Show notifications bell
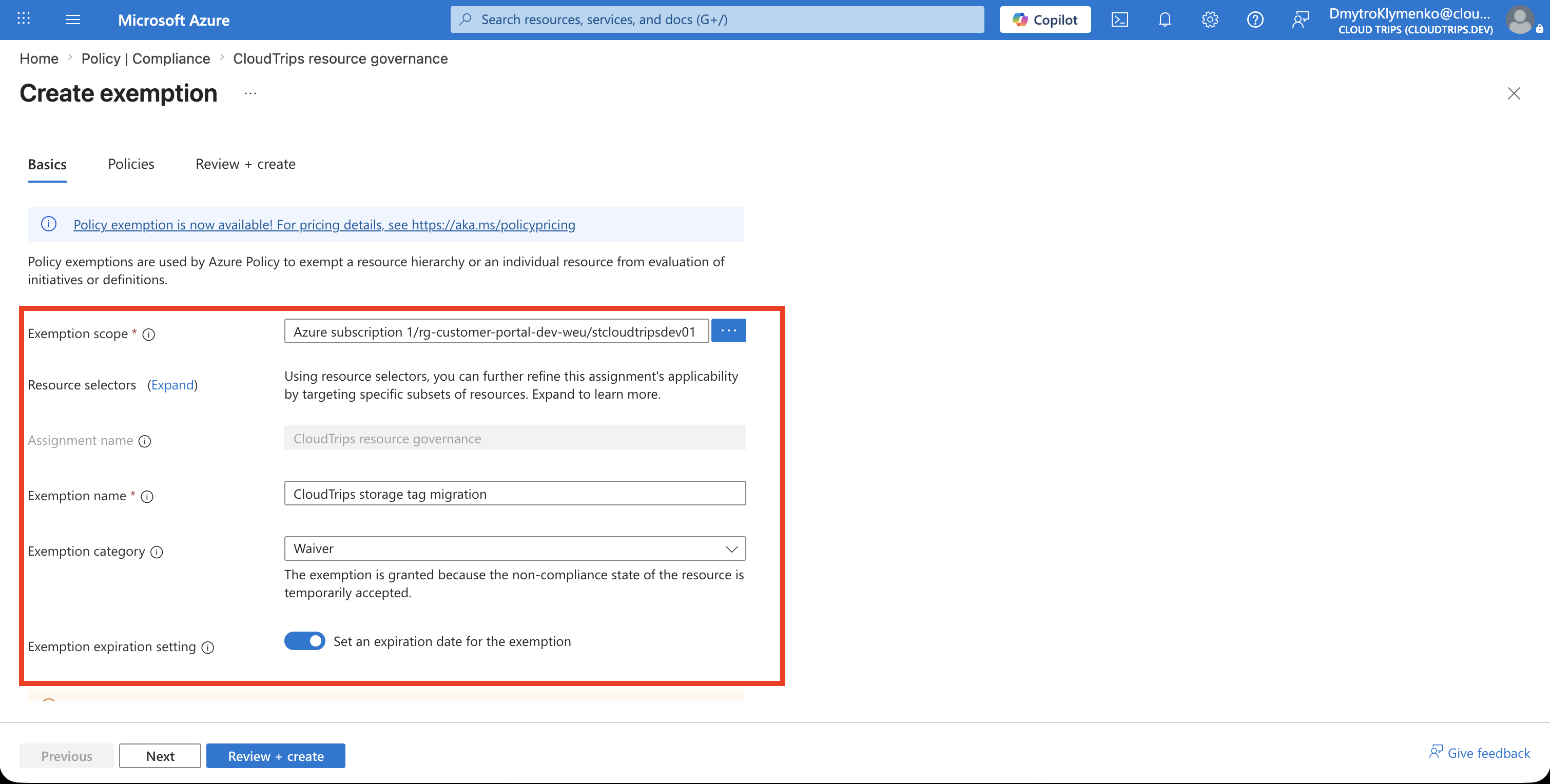 [1165, 19]
